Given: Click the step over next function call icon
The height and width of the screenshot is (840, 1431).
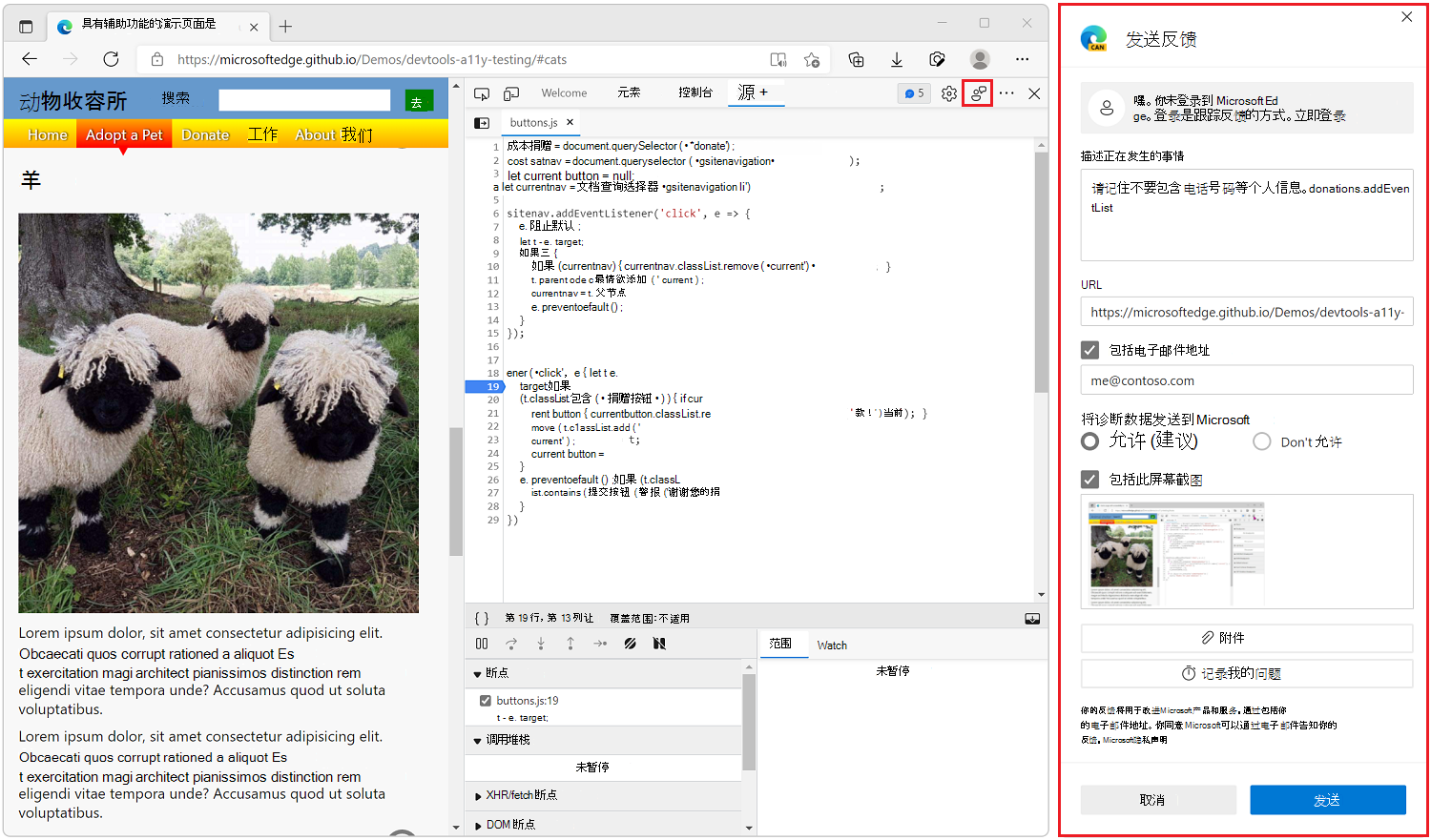Looking at the screenshot, I should (511, 644).
